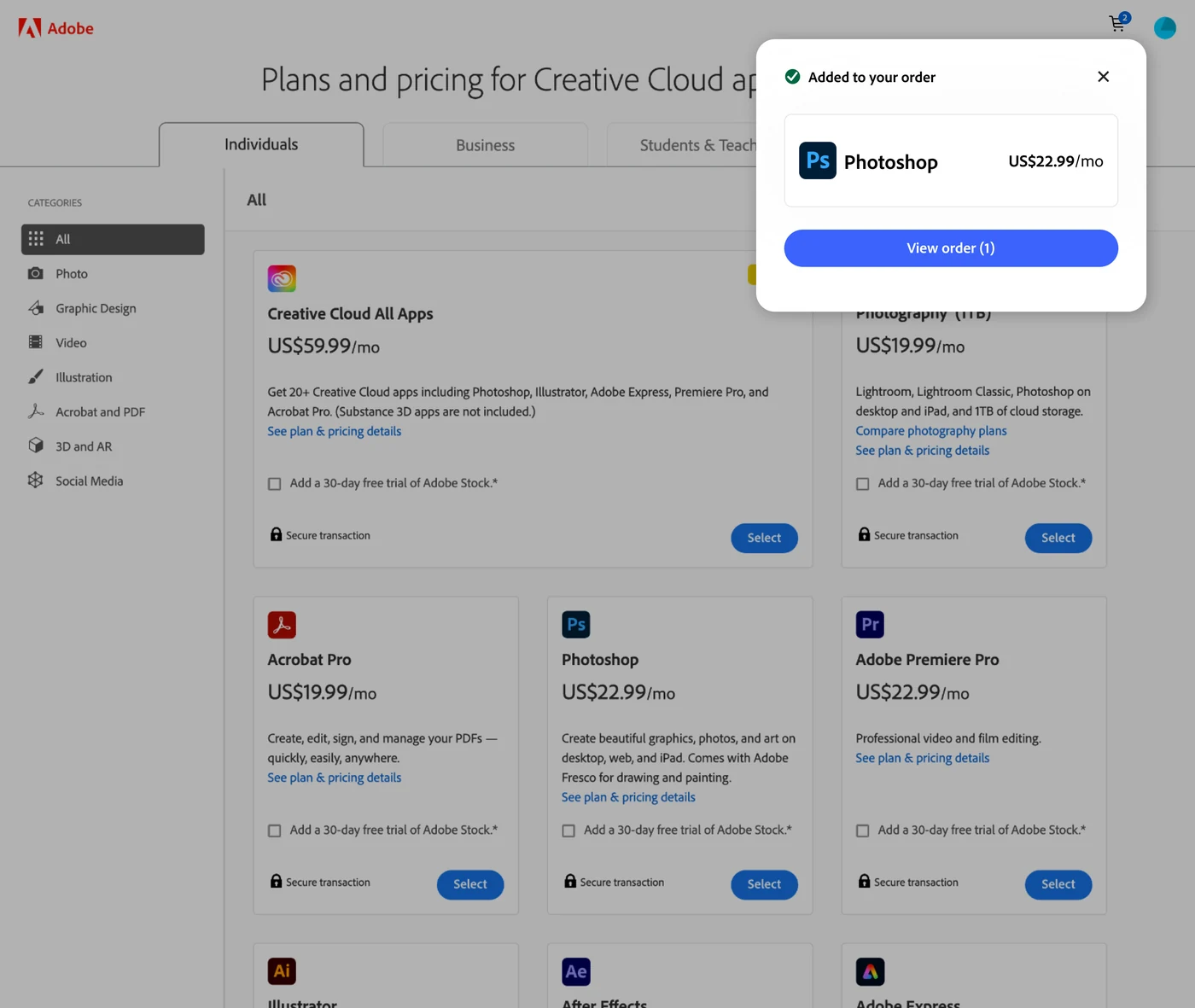Screen dimensions: 1195x1008
Task: Switch to the Students & Teachers tab
Action: click(x=681, y=145)
